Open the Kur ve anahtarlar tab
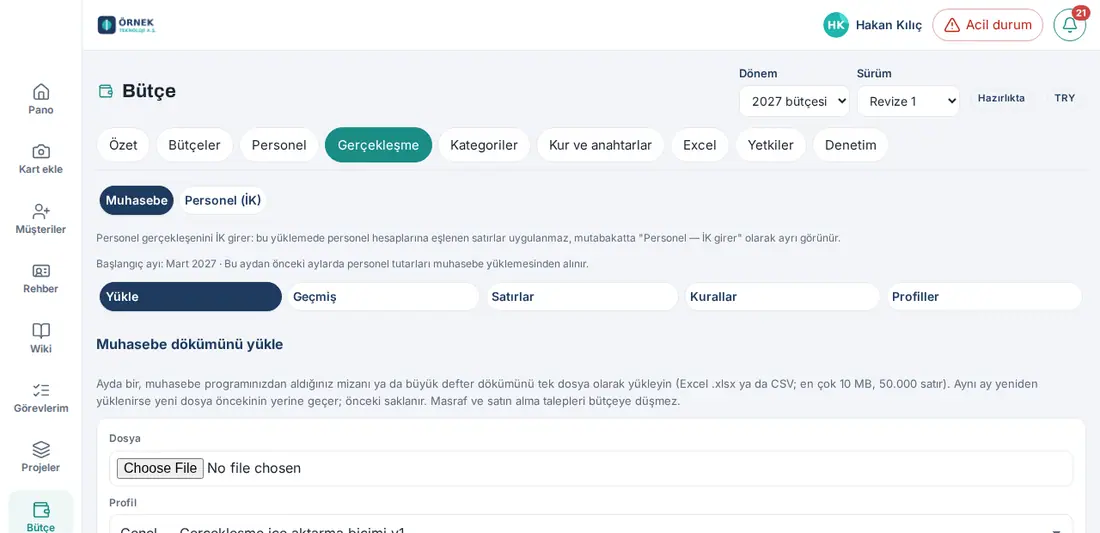 click(x=601, y=145)
